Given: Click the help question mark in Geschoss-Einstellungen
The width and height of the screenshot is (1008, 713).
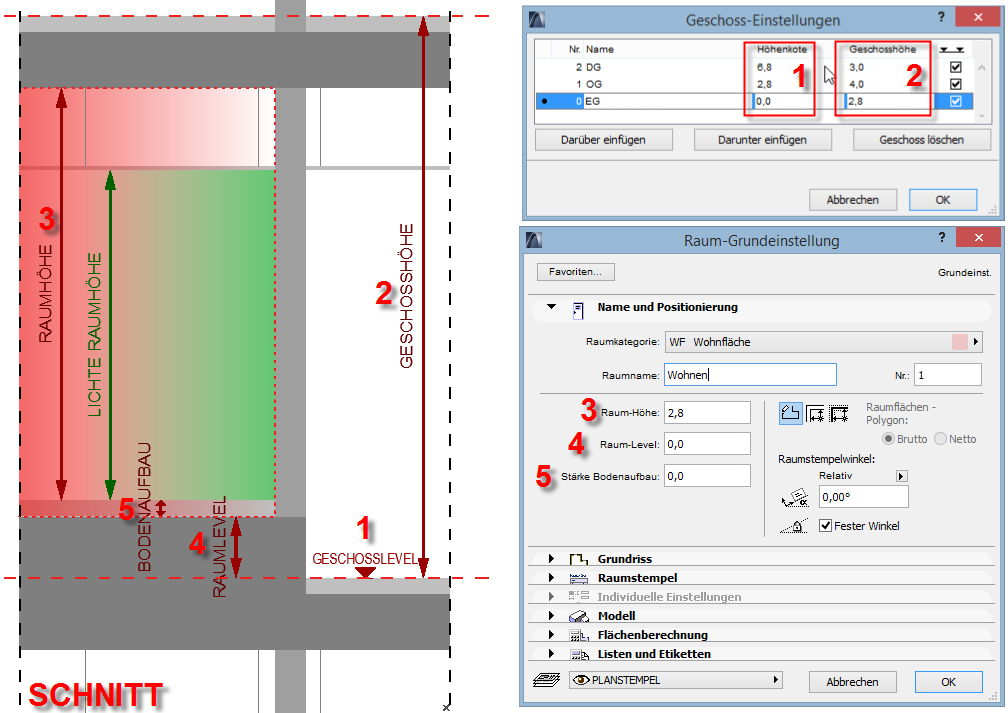Looking at the screenshot, I should [x=942, y=19].
